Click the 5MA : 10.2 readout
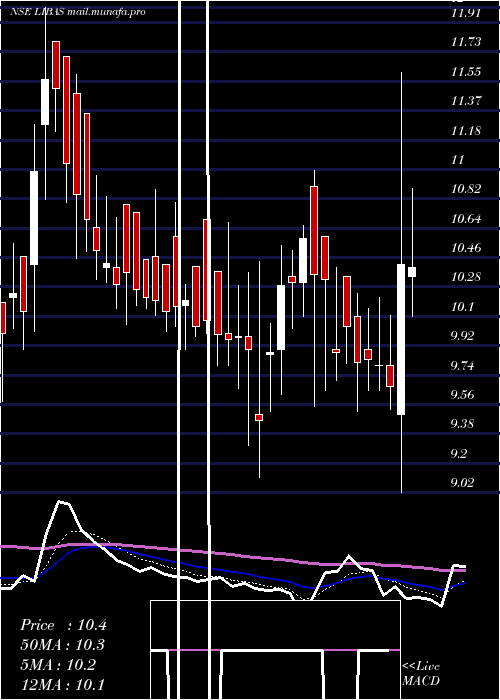Viewport: 500px width, 700px height. pyautogui.click(x=58, y=665)
